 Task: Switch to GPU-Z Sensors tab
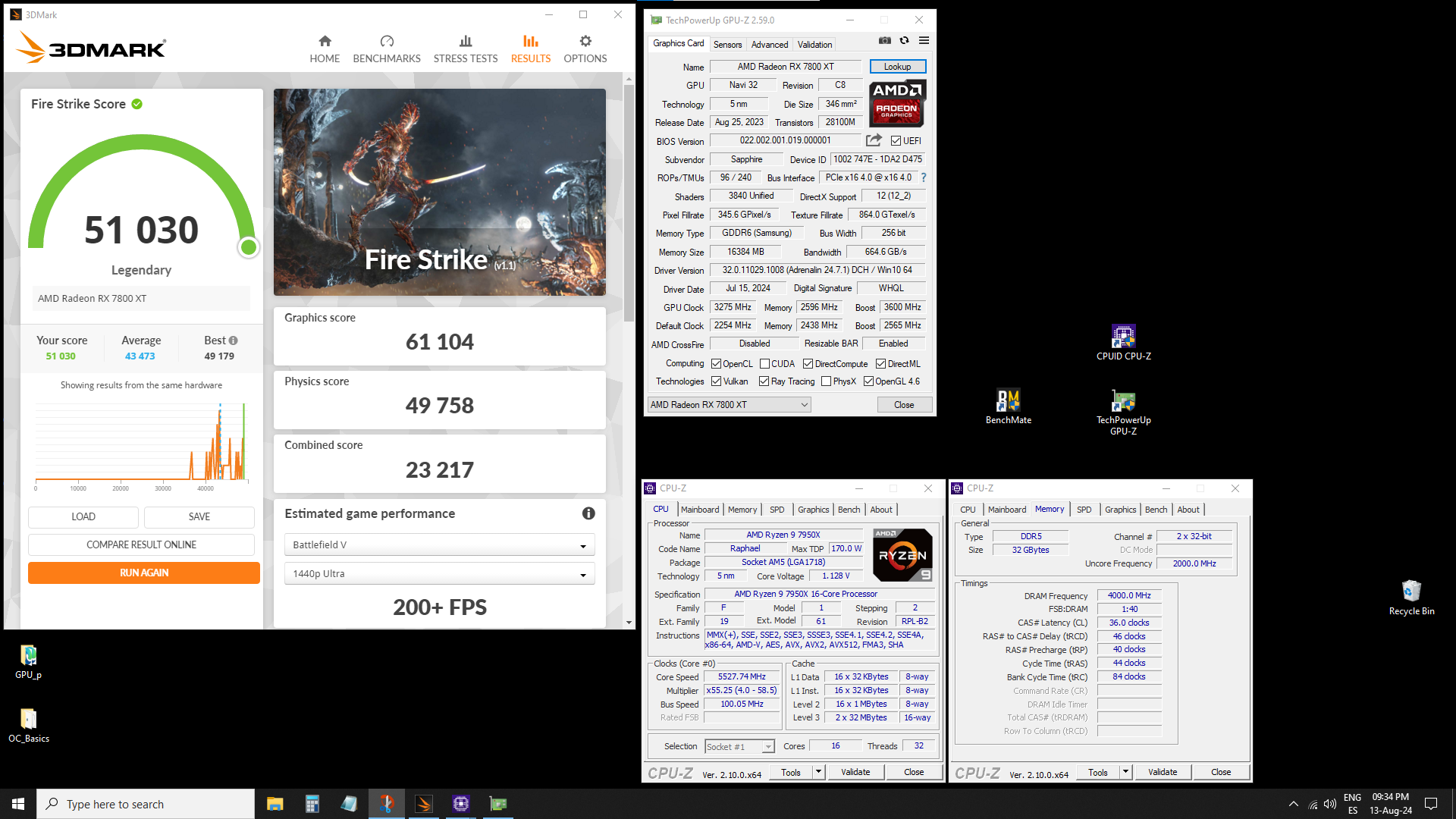click(x=727, y=45)
